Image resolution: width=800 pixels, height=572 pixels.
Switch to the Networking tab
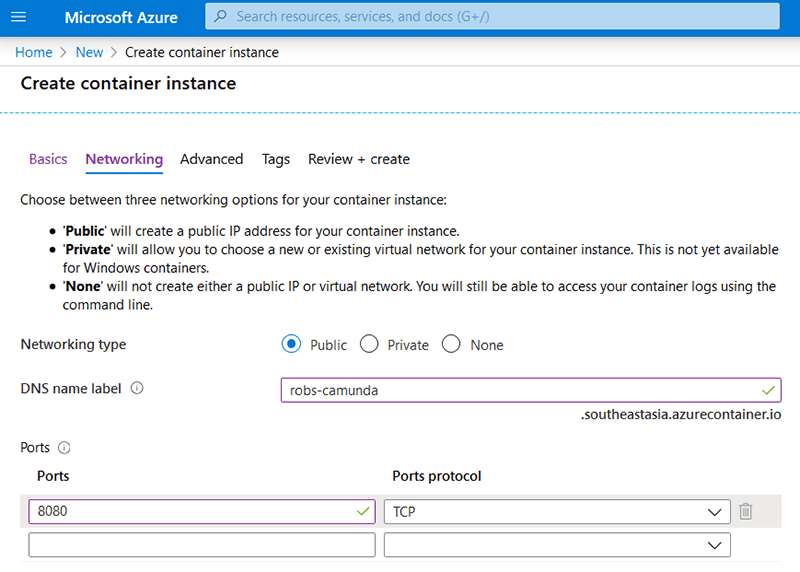(x=124, y=159)
